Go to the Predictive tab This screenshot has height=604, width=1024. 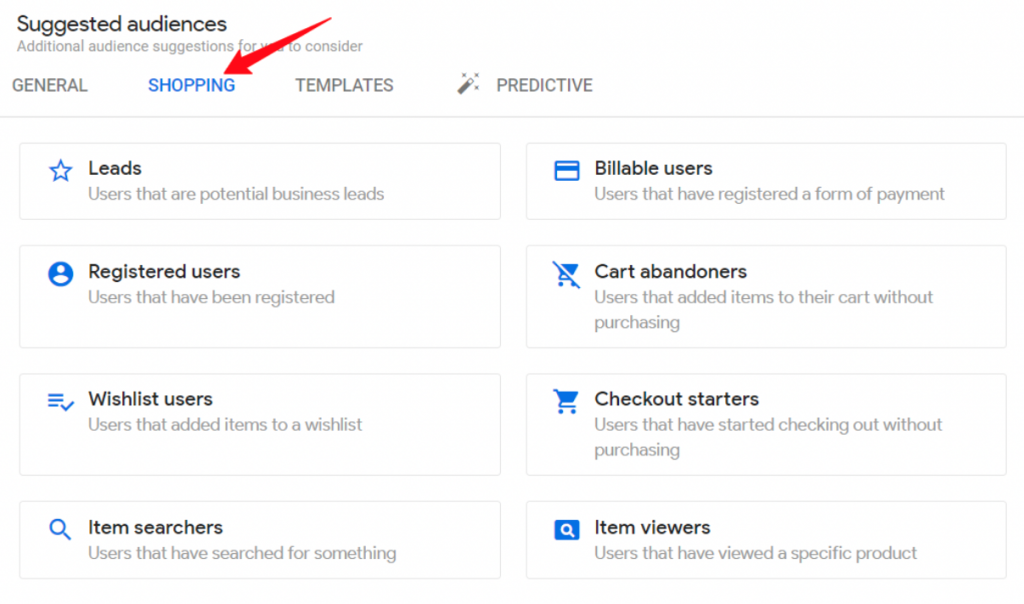point(544,86)
